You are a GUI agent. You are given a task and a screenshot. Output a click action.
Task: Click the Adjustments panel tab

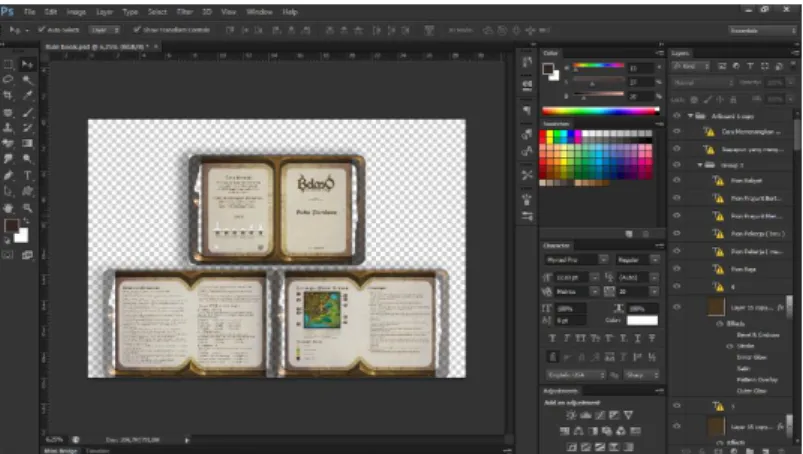point(560,391)
